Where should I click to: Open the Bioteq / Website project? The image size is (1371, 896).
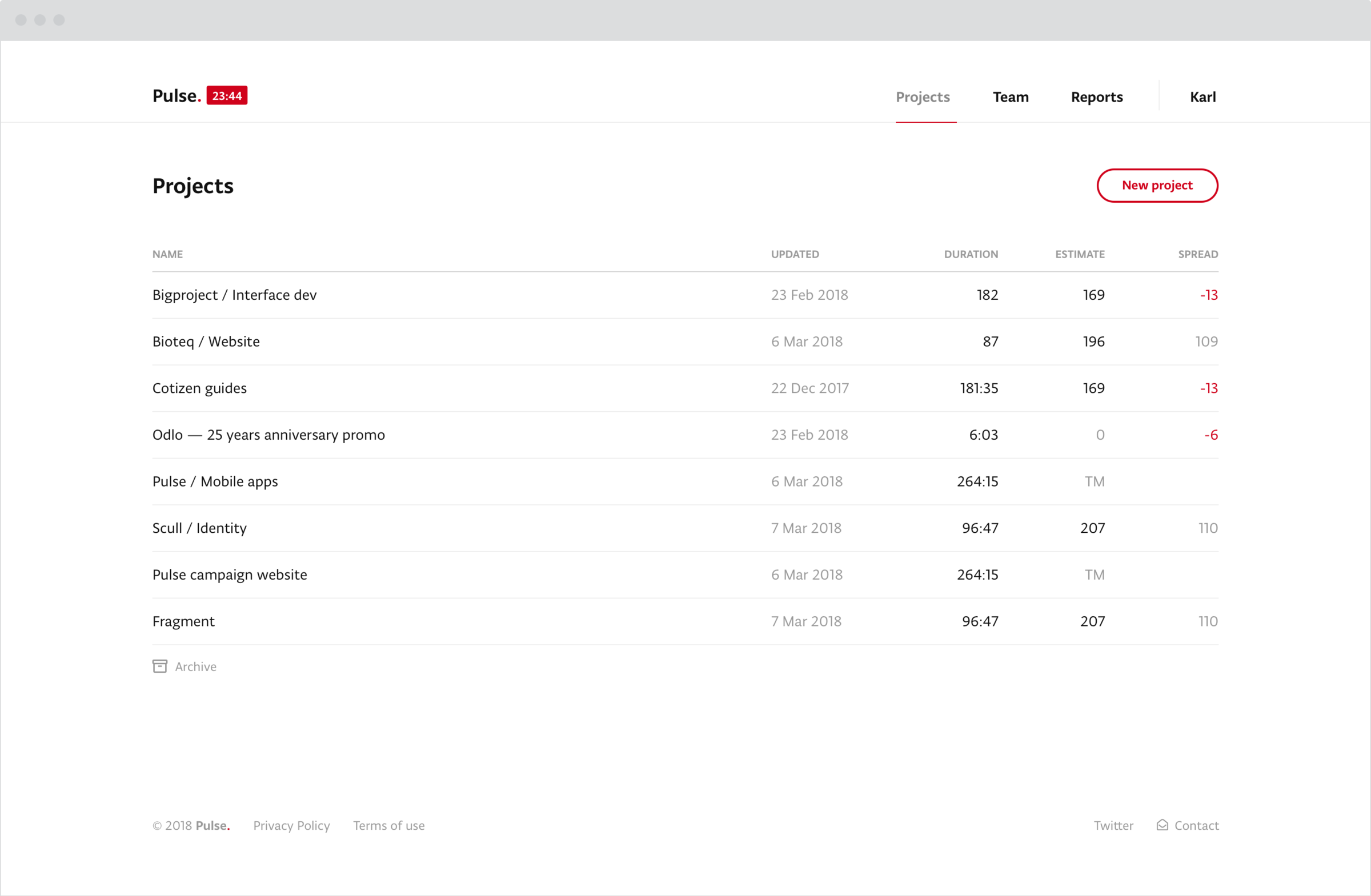[206, 341]
